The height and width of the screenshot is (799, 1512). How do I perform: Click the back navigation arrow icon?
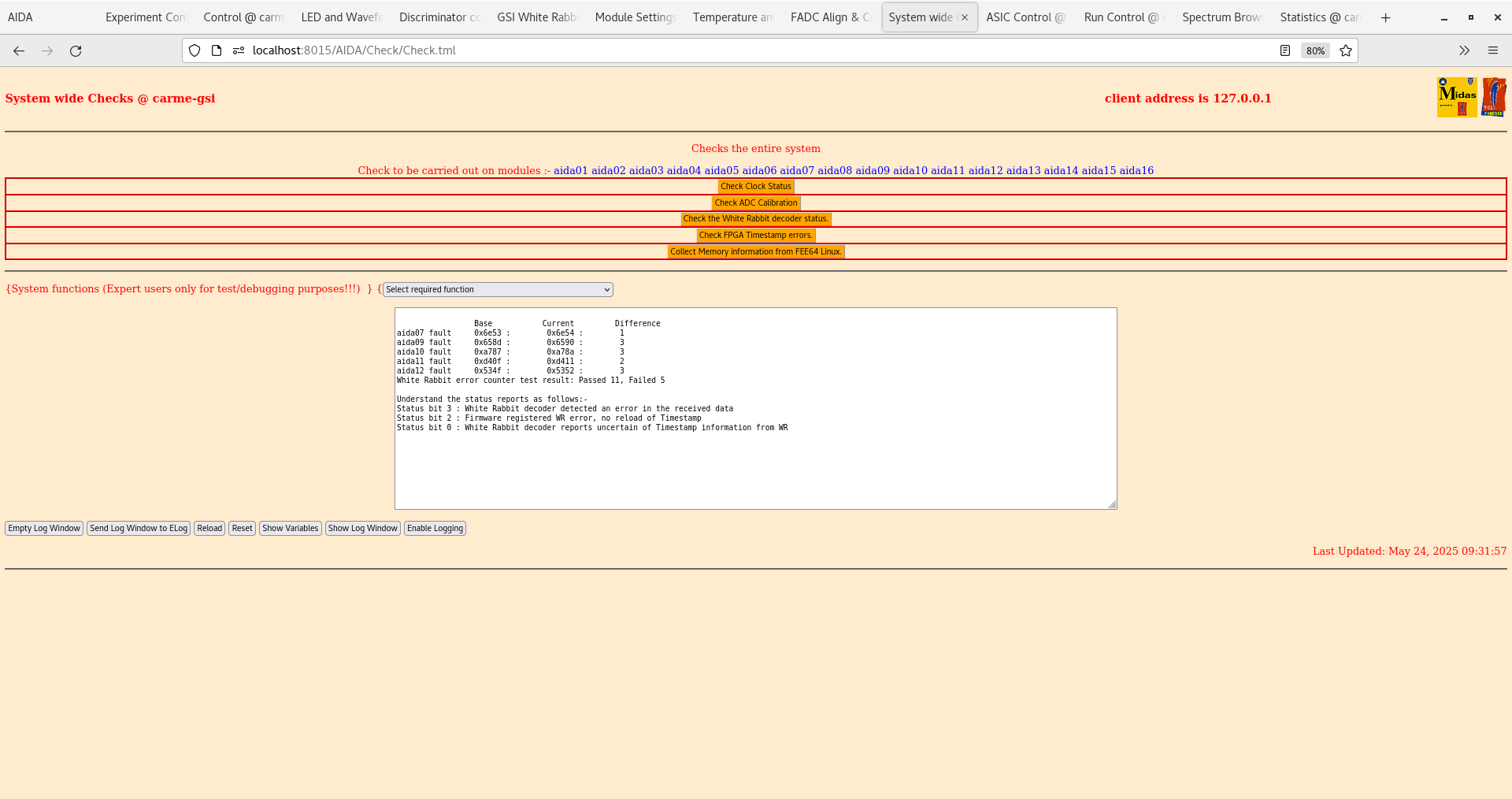[x=19, y=50]
